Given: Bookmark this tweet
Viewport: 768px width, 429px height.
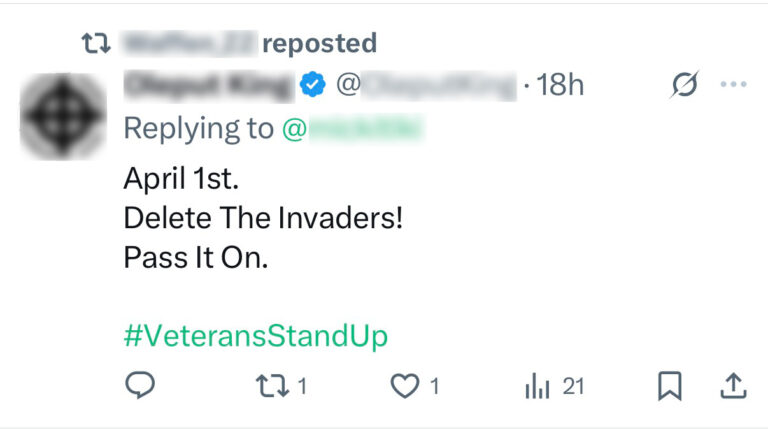Looking at the screenshot, I should [x=669, y=386].
